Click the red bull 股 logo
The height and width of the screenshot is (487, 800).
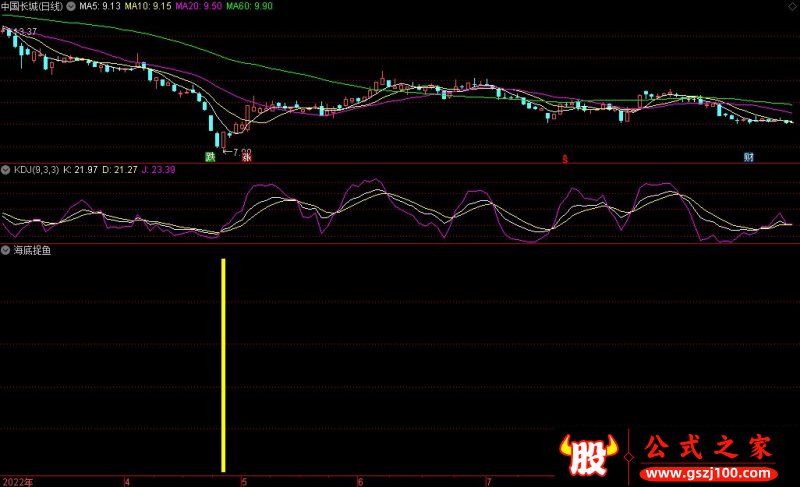[x=589, y=459]
